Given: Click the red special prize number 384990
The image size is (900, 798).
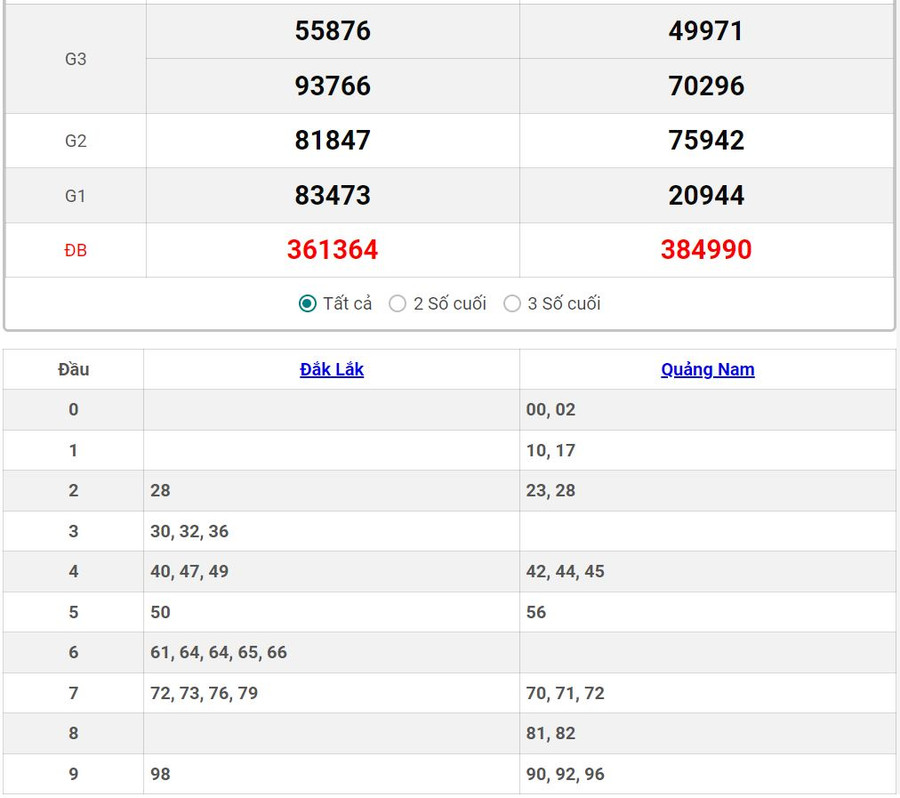Looking at the screenshot, I should point(706,250).
